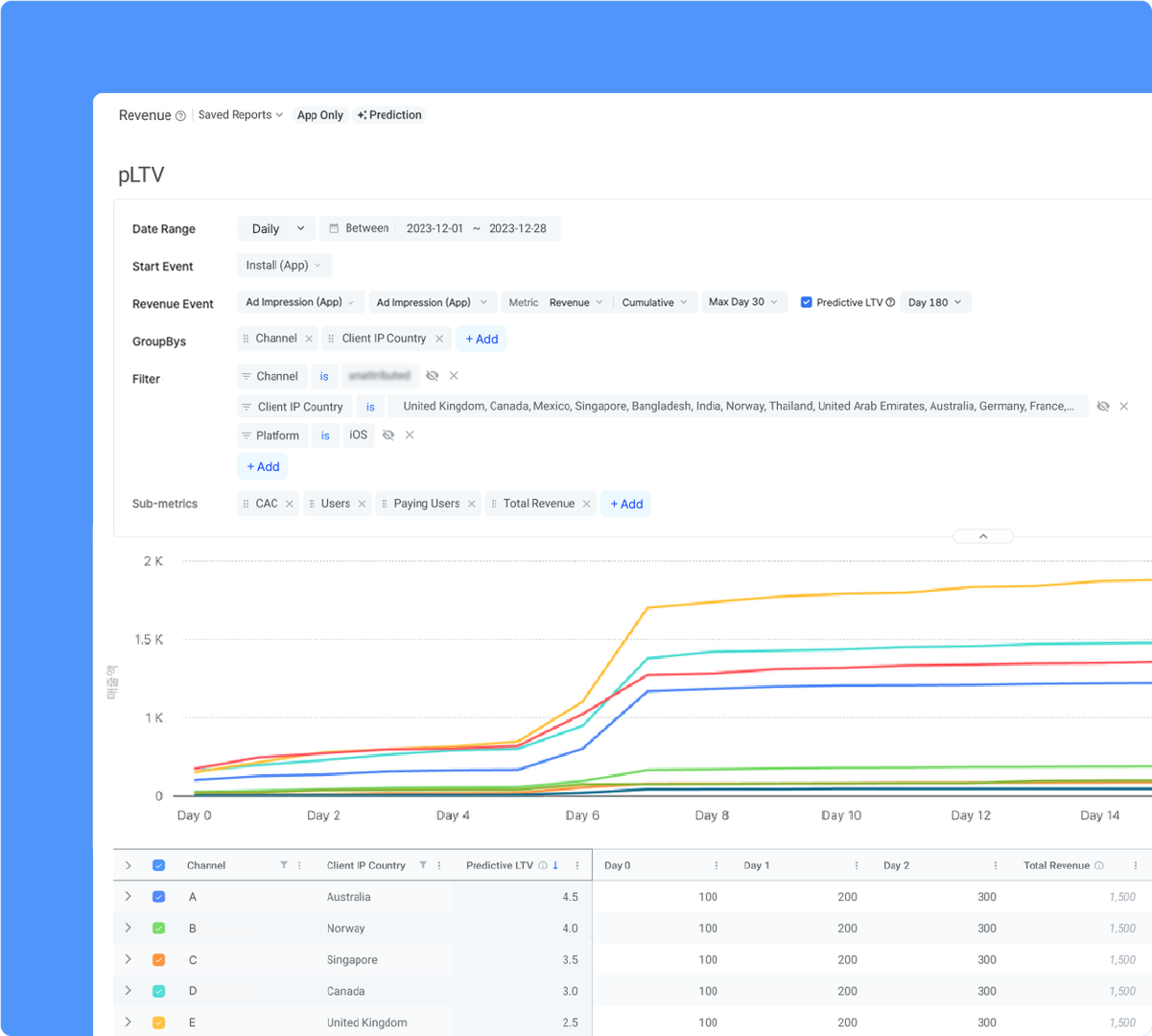Click the Prediction sparkle icon in the header

[x=363, y=115]
